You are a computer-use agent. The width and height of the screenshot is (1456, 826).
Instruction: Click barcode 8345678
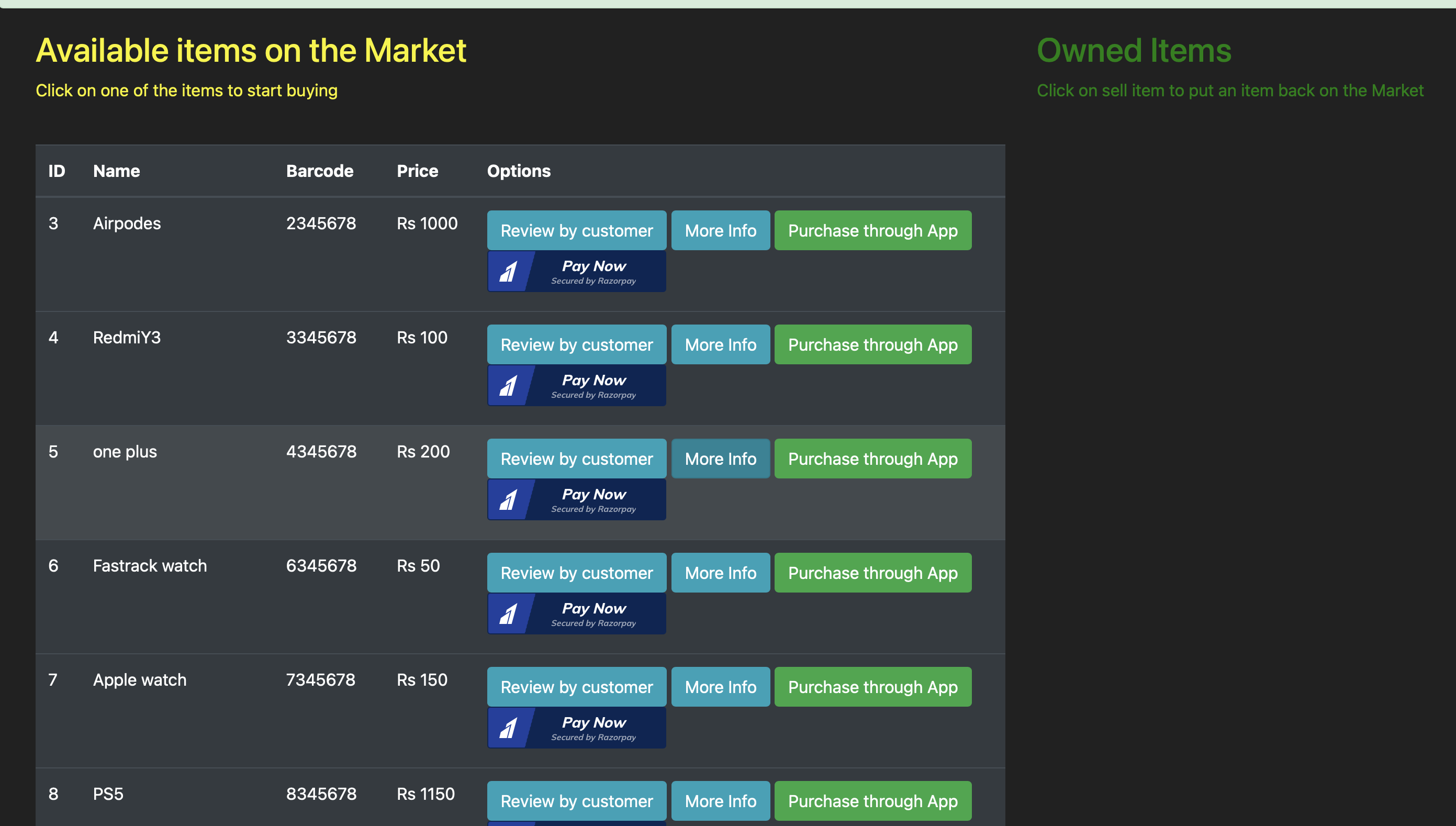[321, 794]
